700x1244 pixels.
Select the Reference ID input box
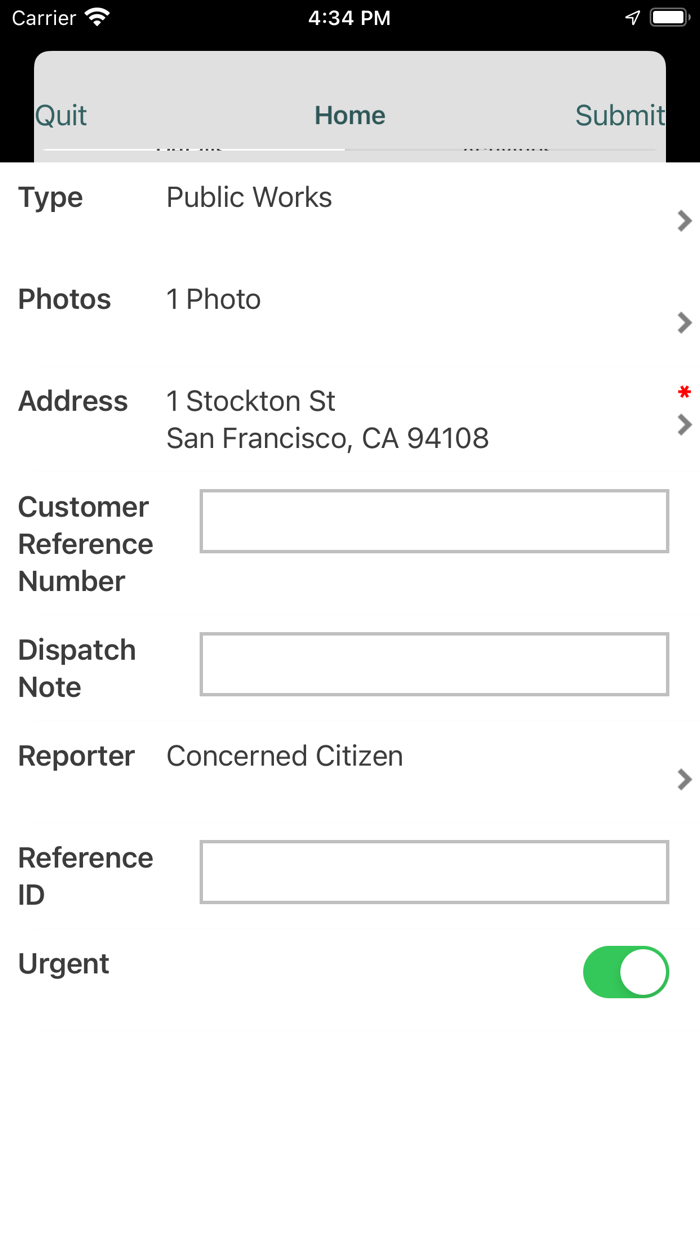[434, 872]
